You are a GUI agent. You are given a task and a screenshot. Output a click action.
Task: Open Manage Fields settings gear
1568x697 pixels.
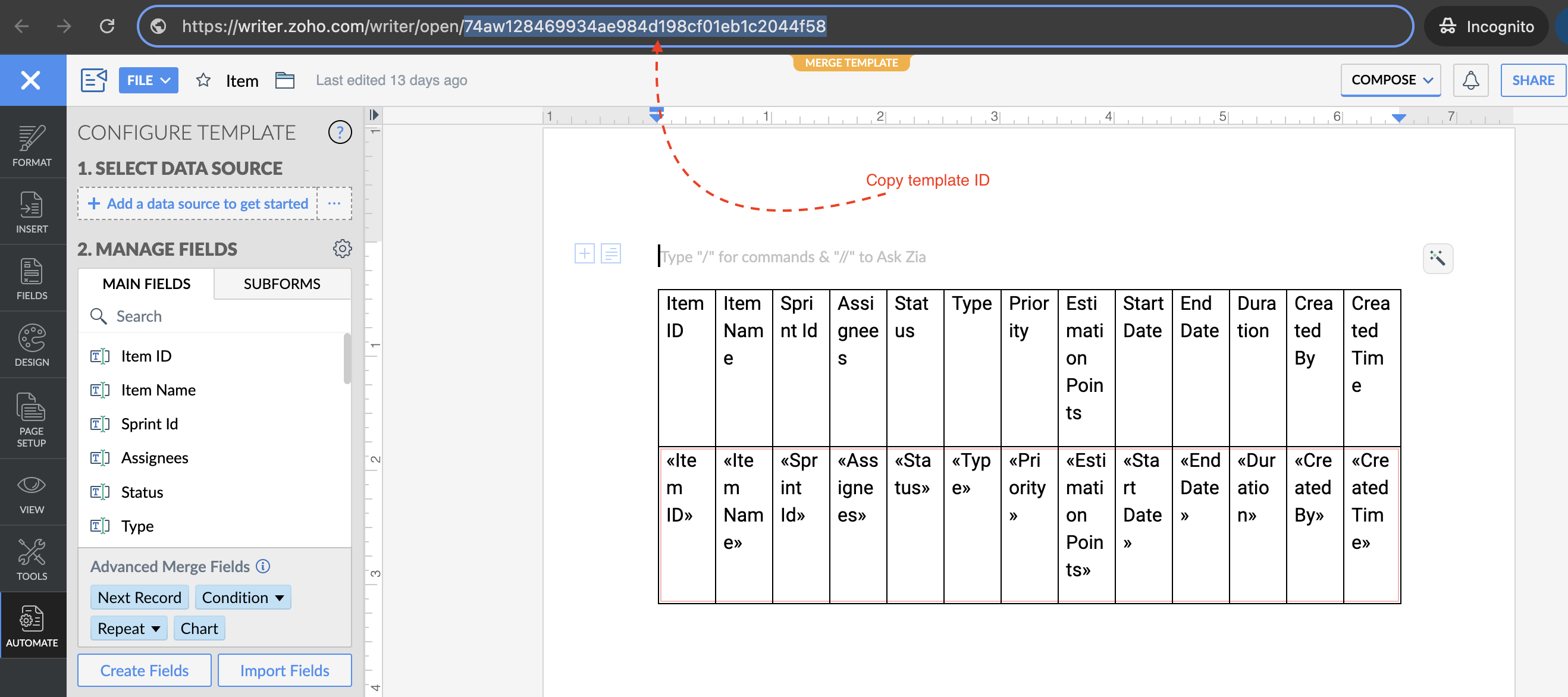click(x=342, y=249)
